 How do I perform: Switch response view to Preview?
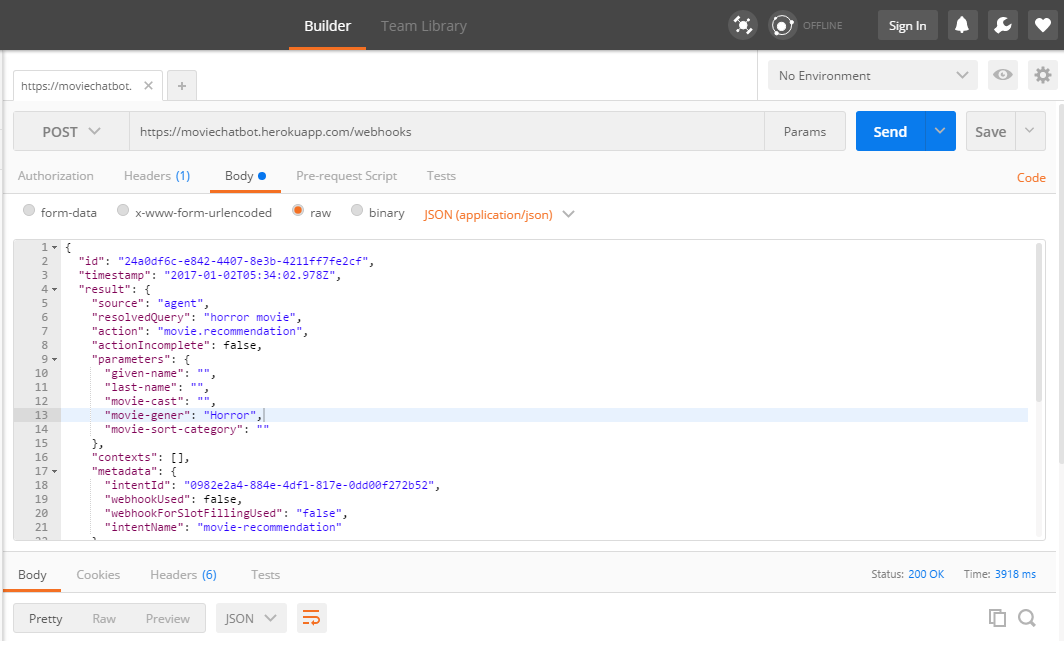[168, 618]
